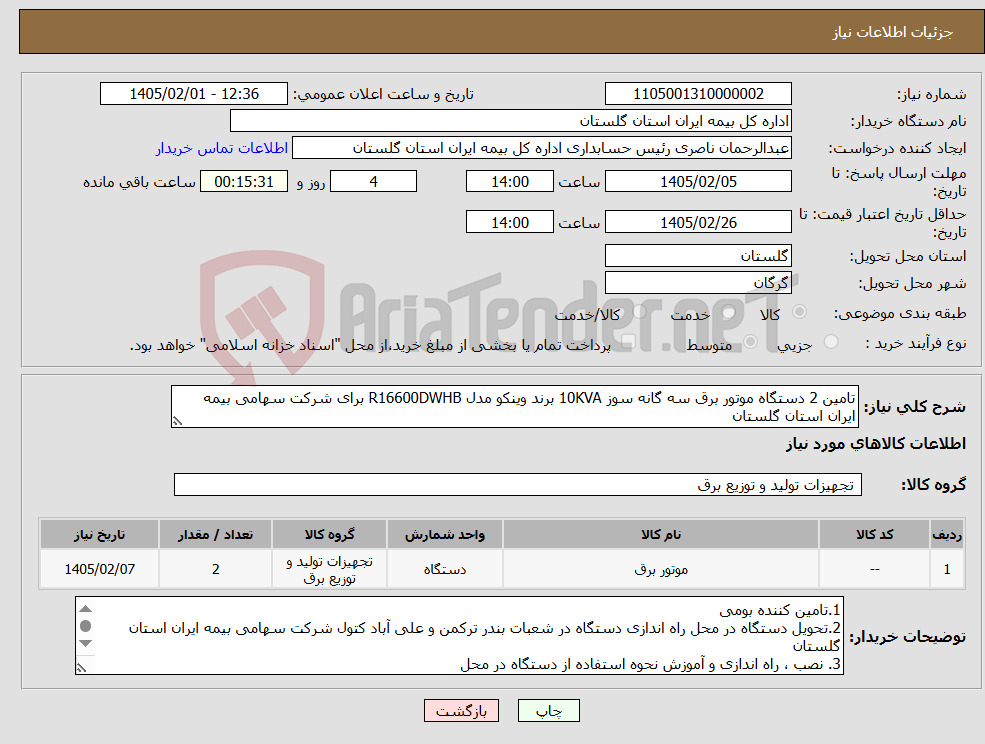This screenshot has height=744, width=985.
Task: Click price validity date 1405/02/26
Action: click(698, 222)
